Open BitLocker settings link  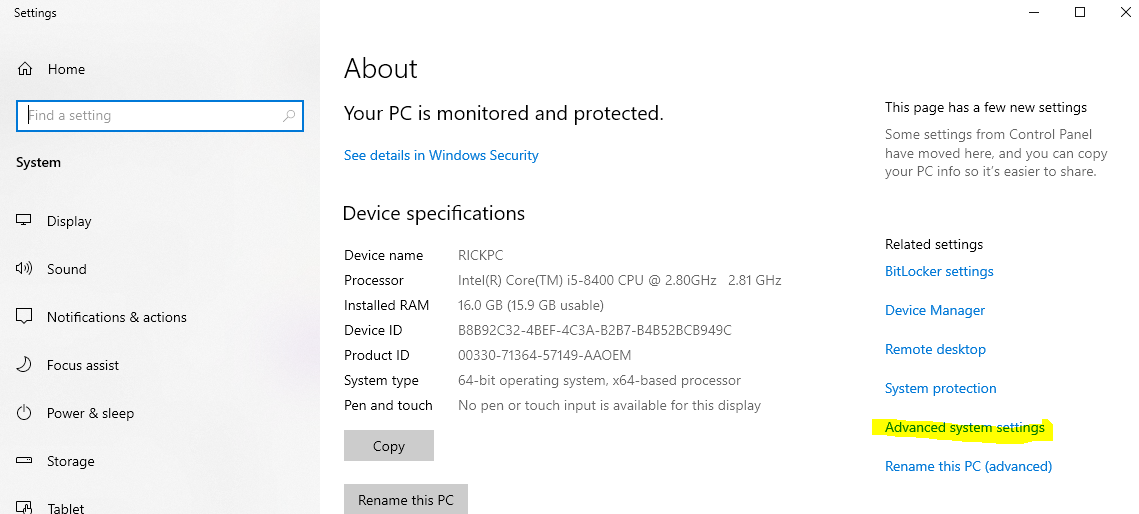point(939,272)
